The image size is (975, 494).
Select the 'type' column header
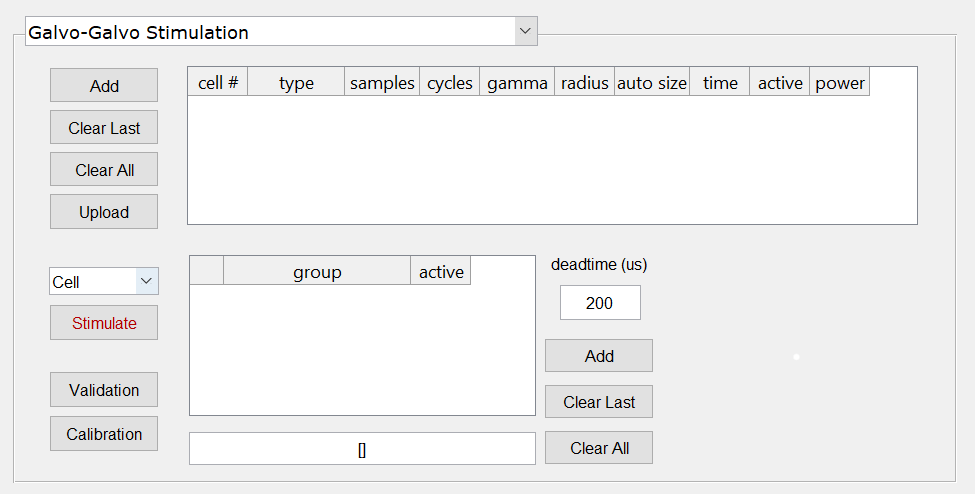(x=296, y=83)
